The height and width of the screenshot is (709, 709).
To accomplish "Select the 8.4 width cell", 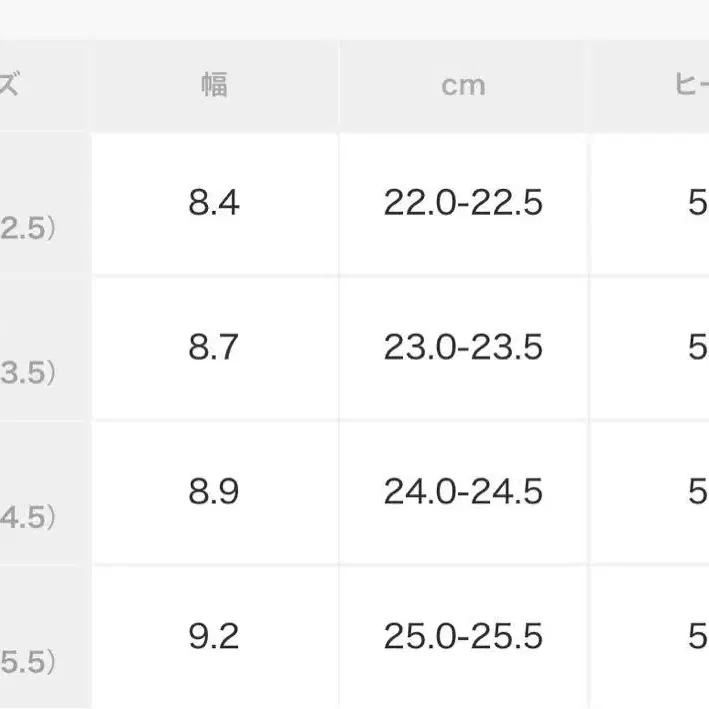I will [214, 204].
